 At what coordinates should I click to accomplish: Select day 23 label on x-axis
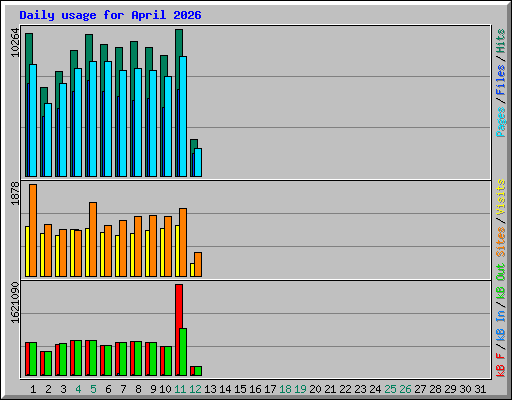point(360,389)
